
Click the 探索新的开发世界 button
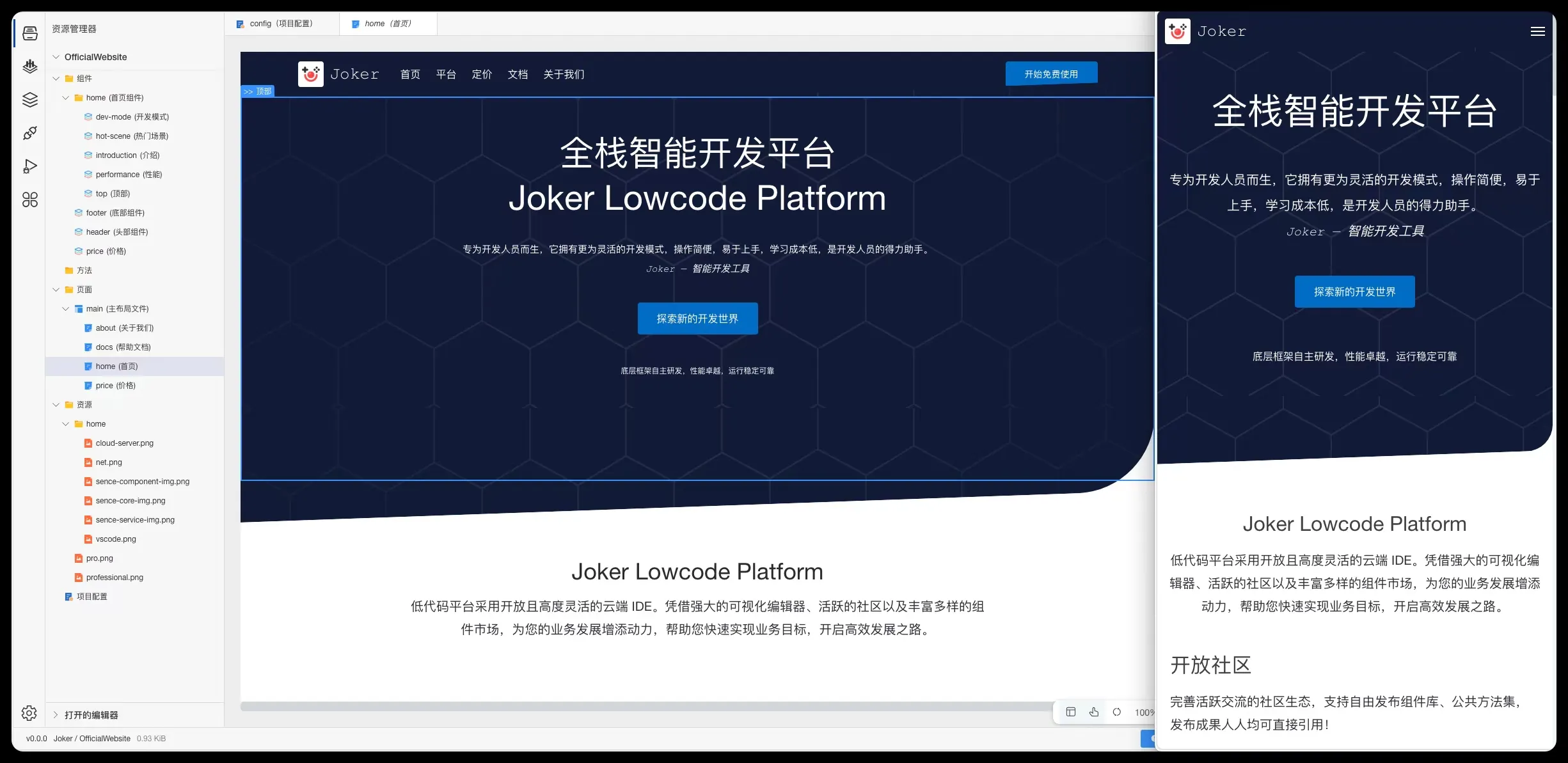pyautogui.click(x=697, y=318)
